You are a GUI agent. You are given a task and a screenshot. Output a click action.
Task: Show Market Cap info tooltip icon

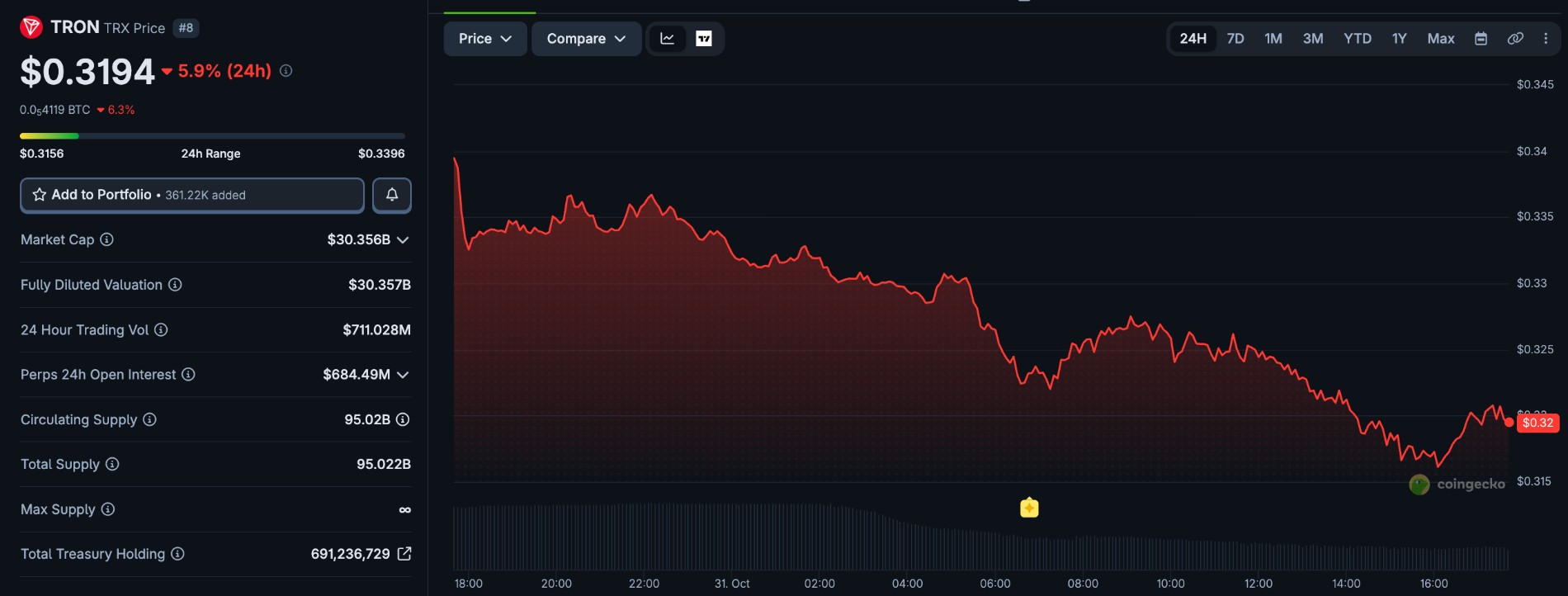click(x=106, y=239)
